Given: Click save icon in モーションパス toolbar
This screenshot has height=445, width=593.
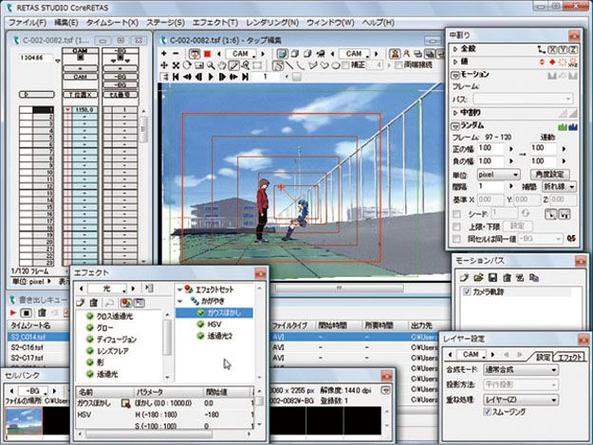Looking at the screenshot, I should (x=492, y=278).
